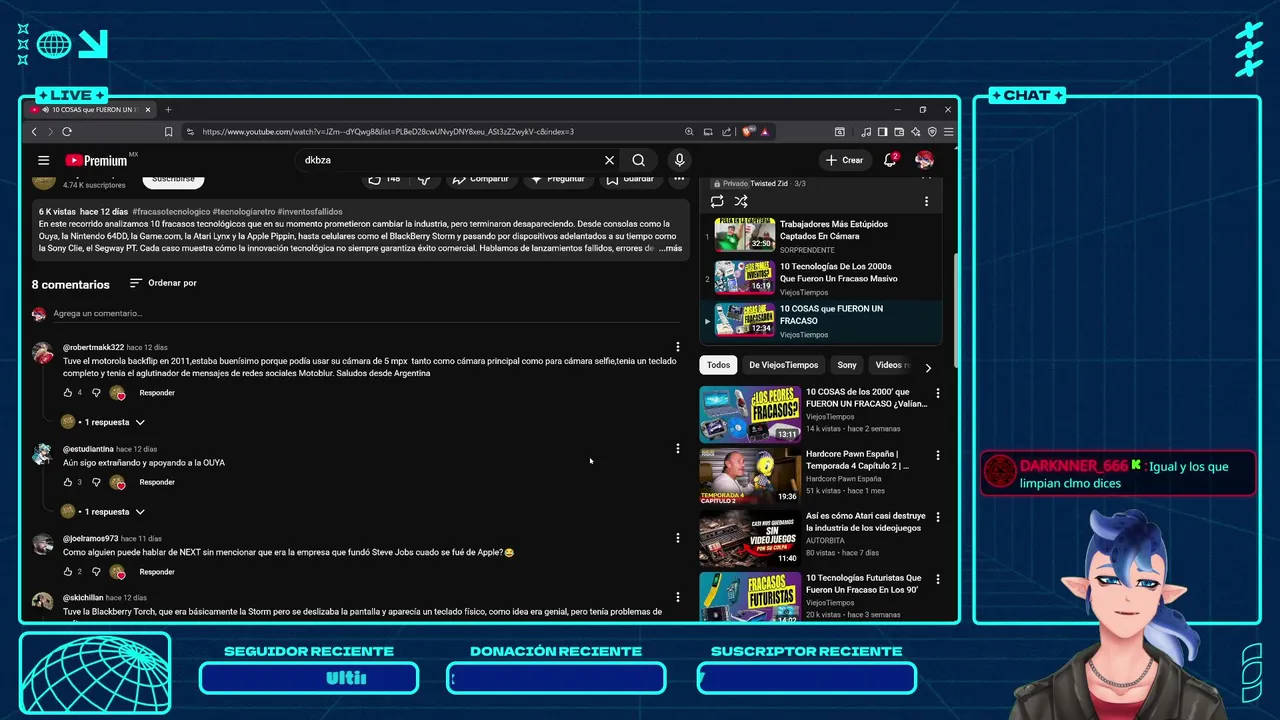
Task: Like @estudiantina's comment
Action: tap(68, 482)
